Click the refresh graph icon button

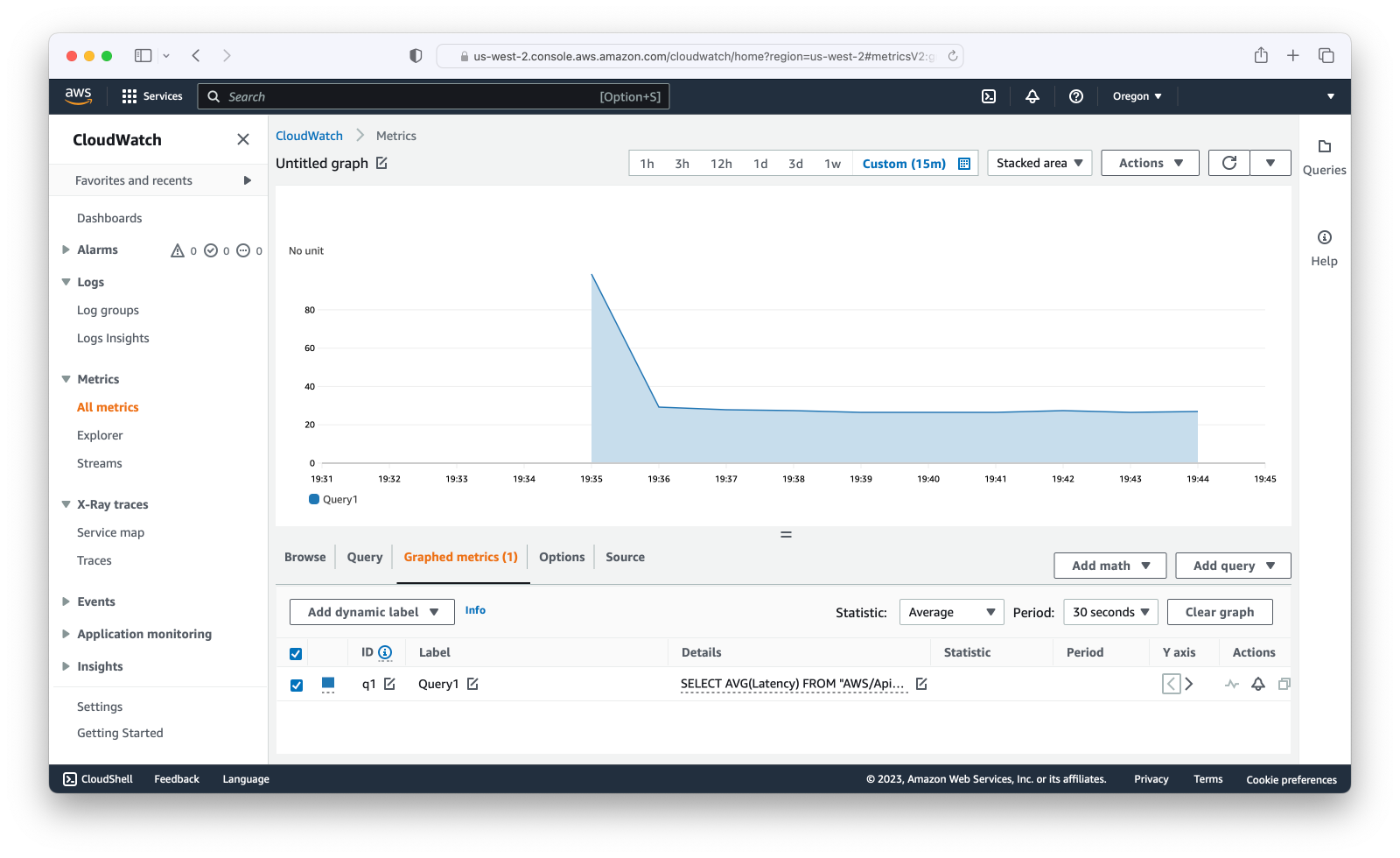[x=1229, y=163]
